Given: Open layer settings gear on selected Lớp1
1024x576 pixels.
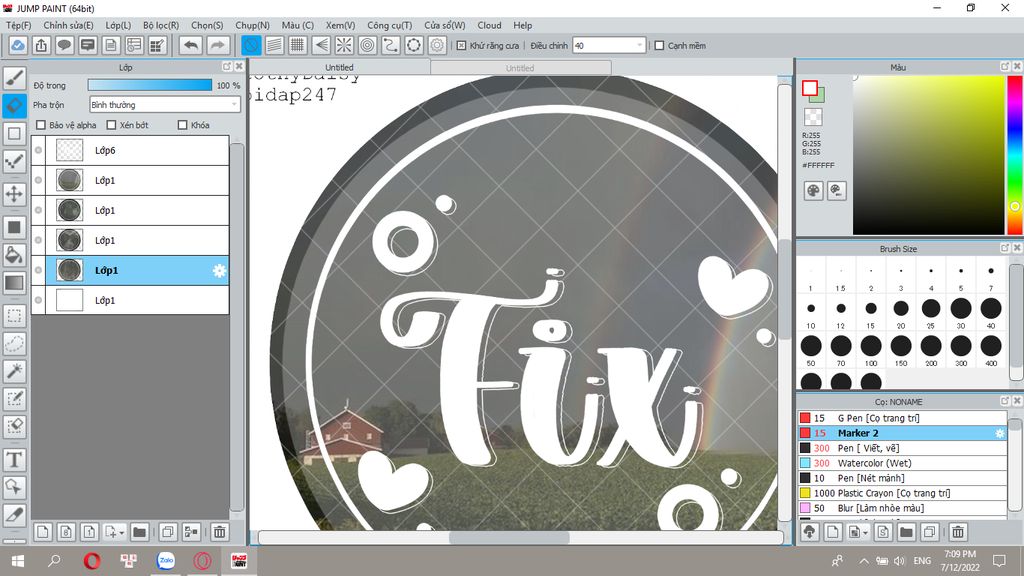Looking at the screenshot, I should click(x=219, y=270).
